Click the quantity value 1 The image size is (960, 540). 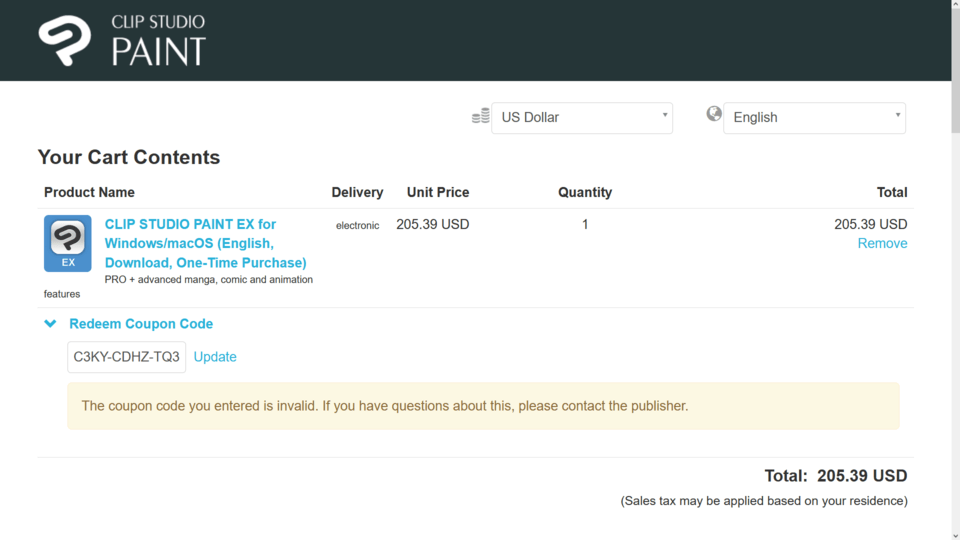point(585,224)
